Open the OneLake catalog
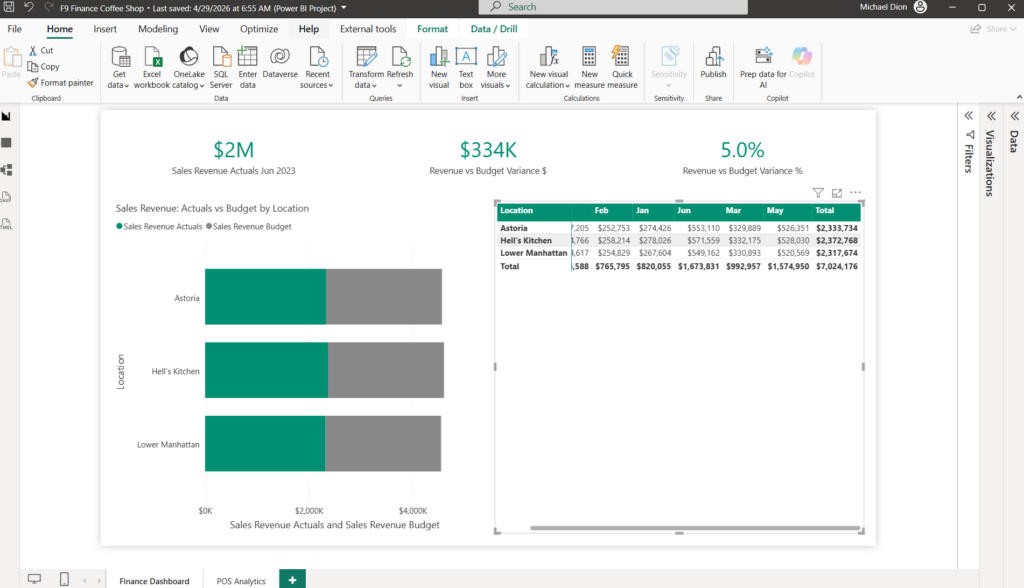Viewport: 1024px width, 588px height. click(189, 67)
